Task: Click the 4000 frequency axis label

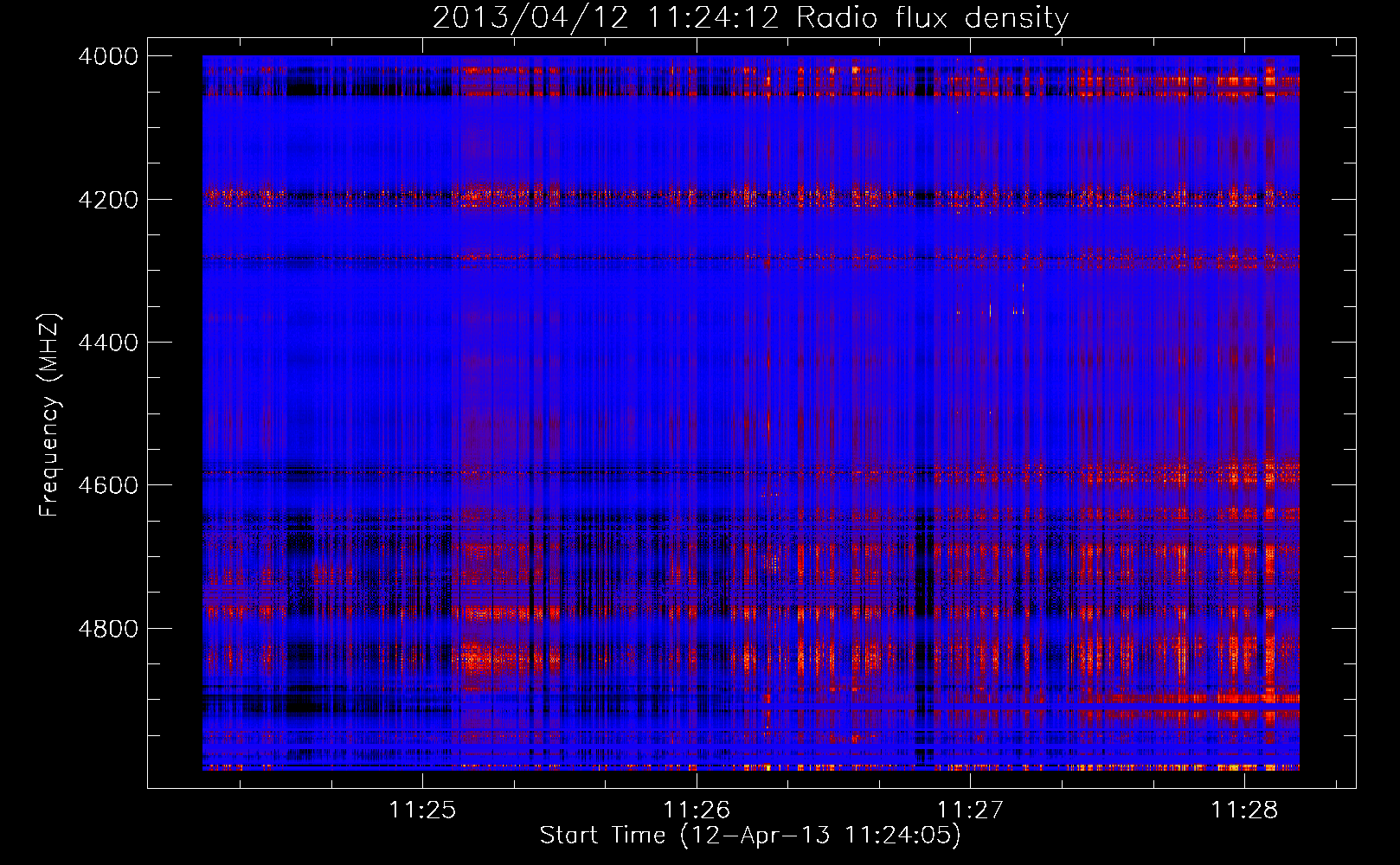Action: pyautogui.click(x=108, y=56)
